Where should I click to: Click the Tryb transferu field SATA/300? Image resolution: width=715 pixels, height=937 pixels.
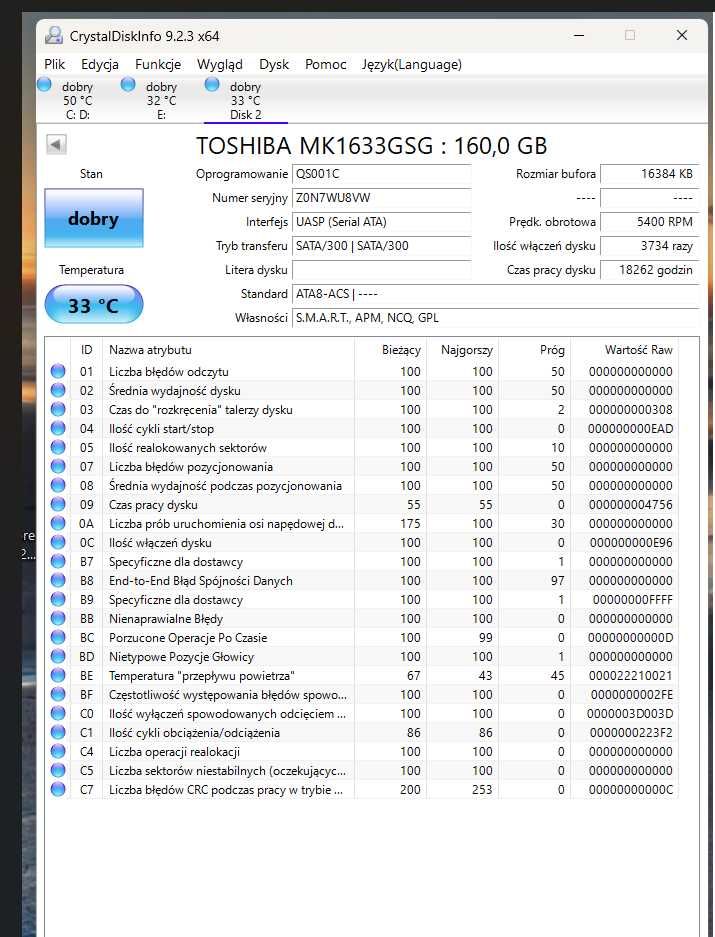[x=381, y=246]
